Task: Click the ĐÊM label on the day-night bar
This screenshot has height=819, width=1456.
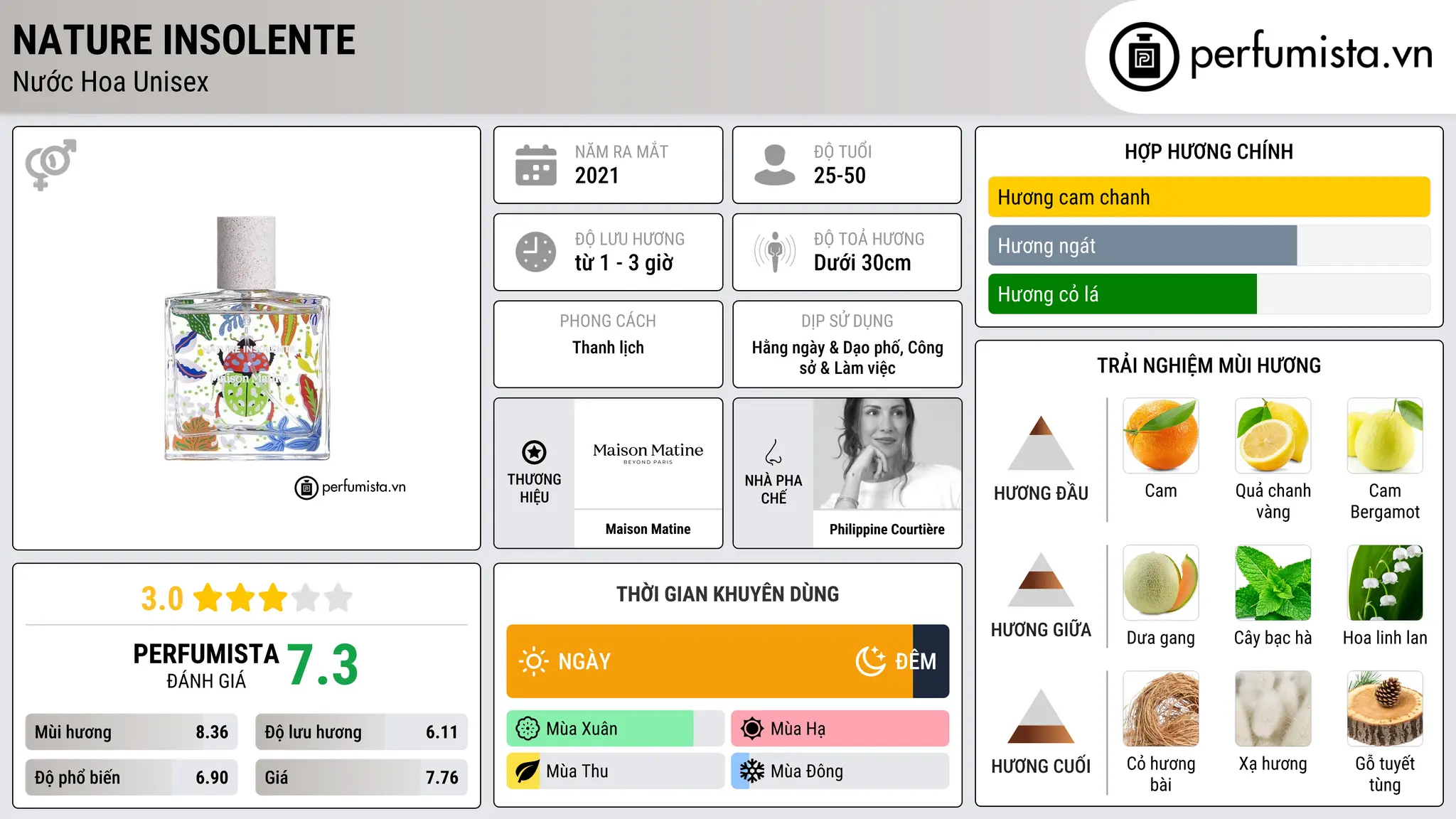Action: [916, 662]
